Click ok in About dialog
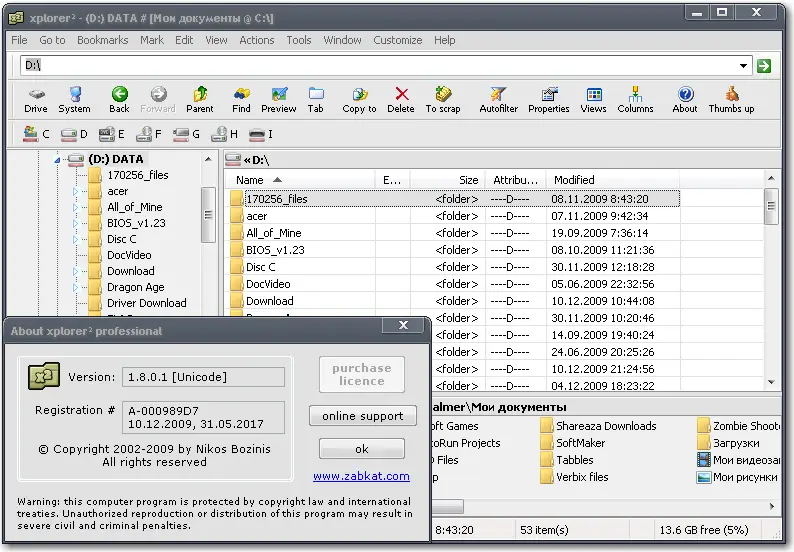Image resolution: width=794 pixels, height=552 pixels. tap(362, 449)
